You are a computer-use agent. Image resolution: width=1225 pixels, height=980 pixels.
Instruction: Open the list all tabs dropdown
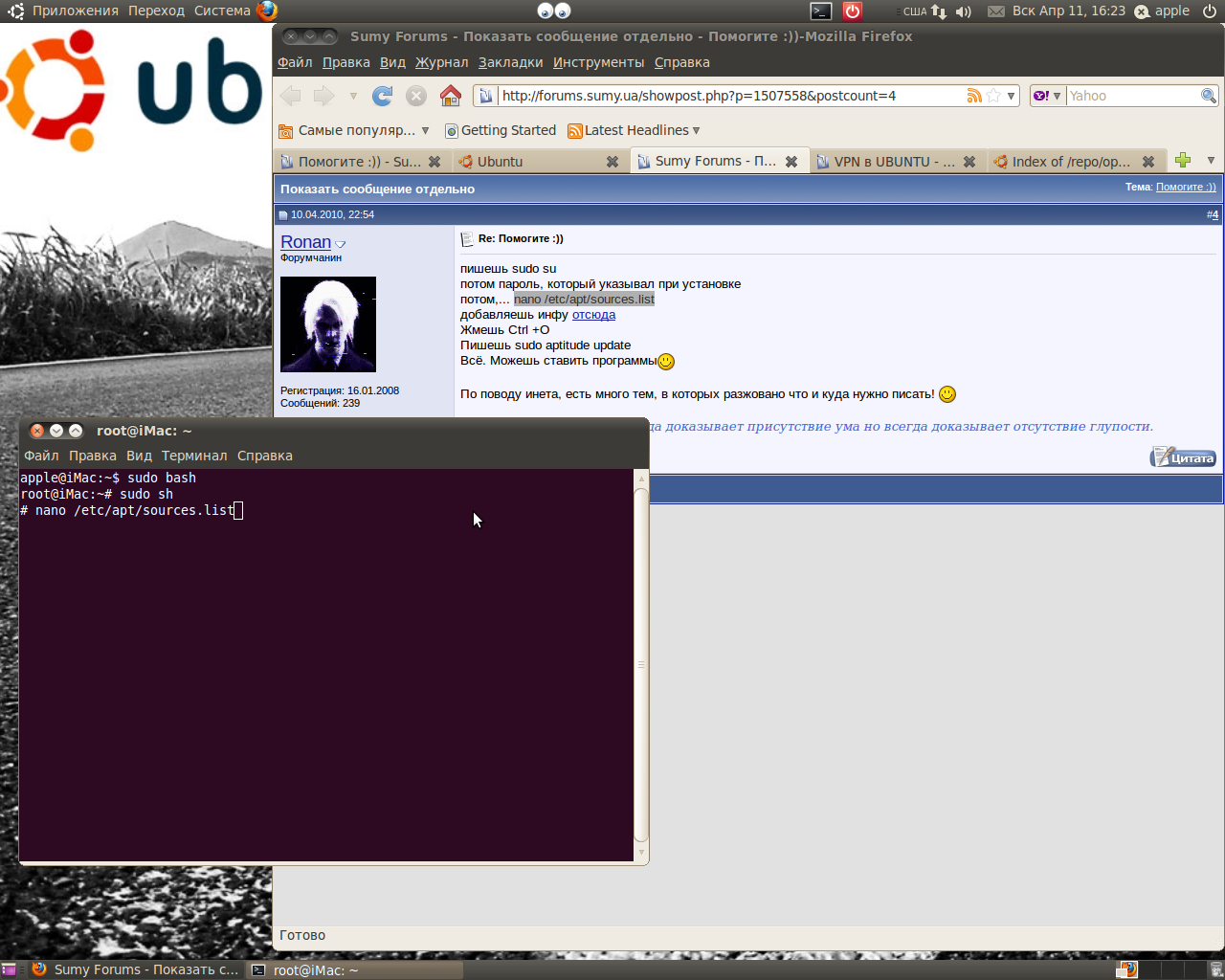(x=1211, y=161)
